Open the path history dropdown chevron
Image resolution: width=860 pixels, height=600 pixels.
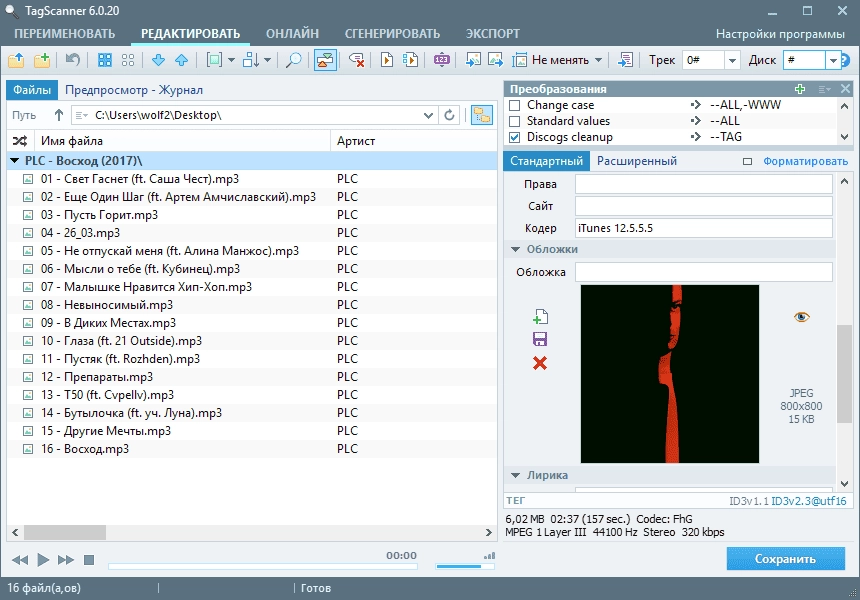(x=428, y=115)
